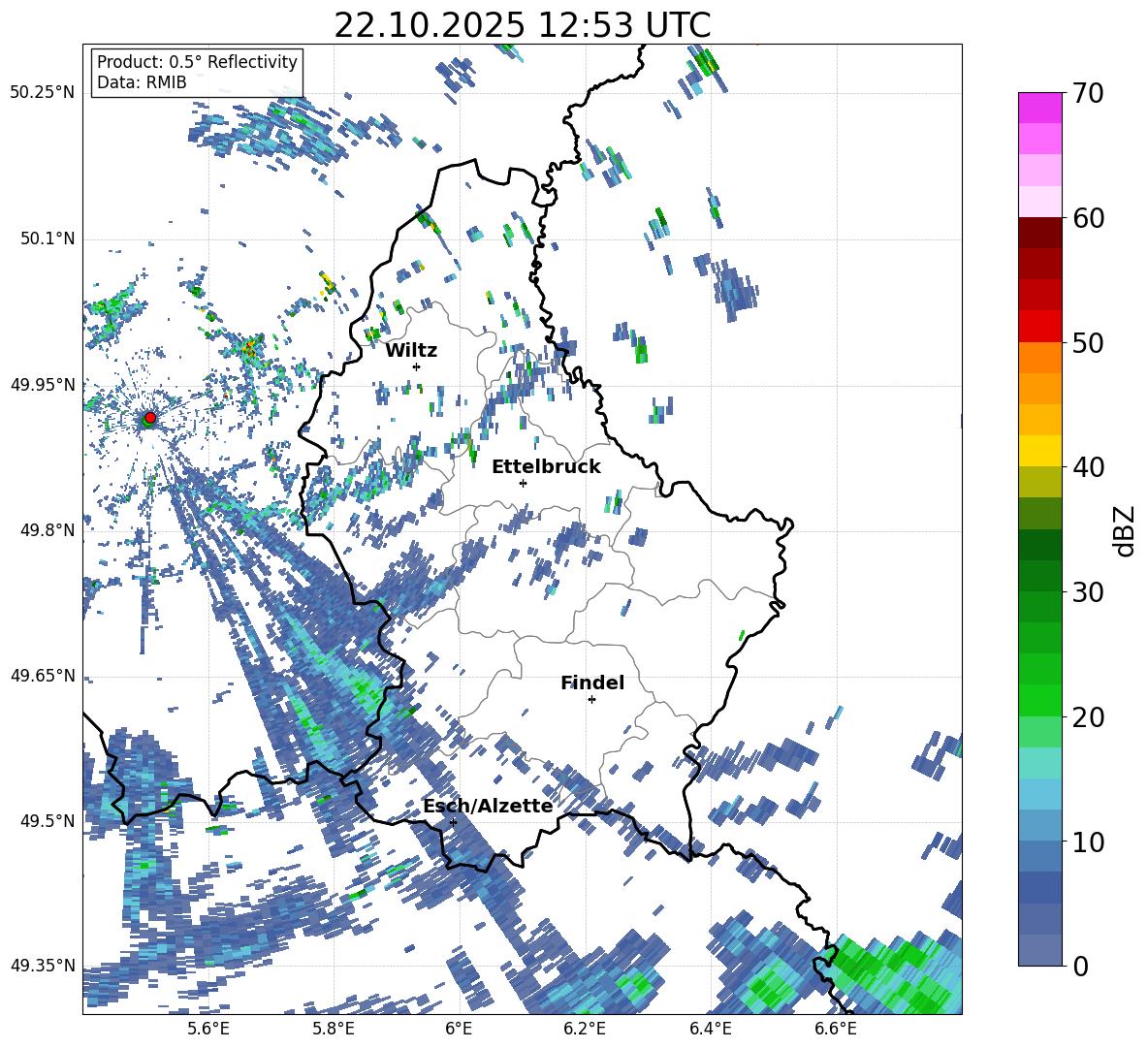The width and height of the screenshot is (1148, 1048).
Task: Click the 22.10.2025 12:53 UTC title
Action: 522,25
